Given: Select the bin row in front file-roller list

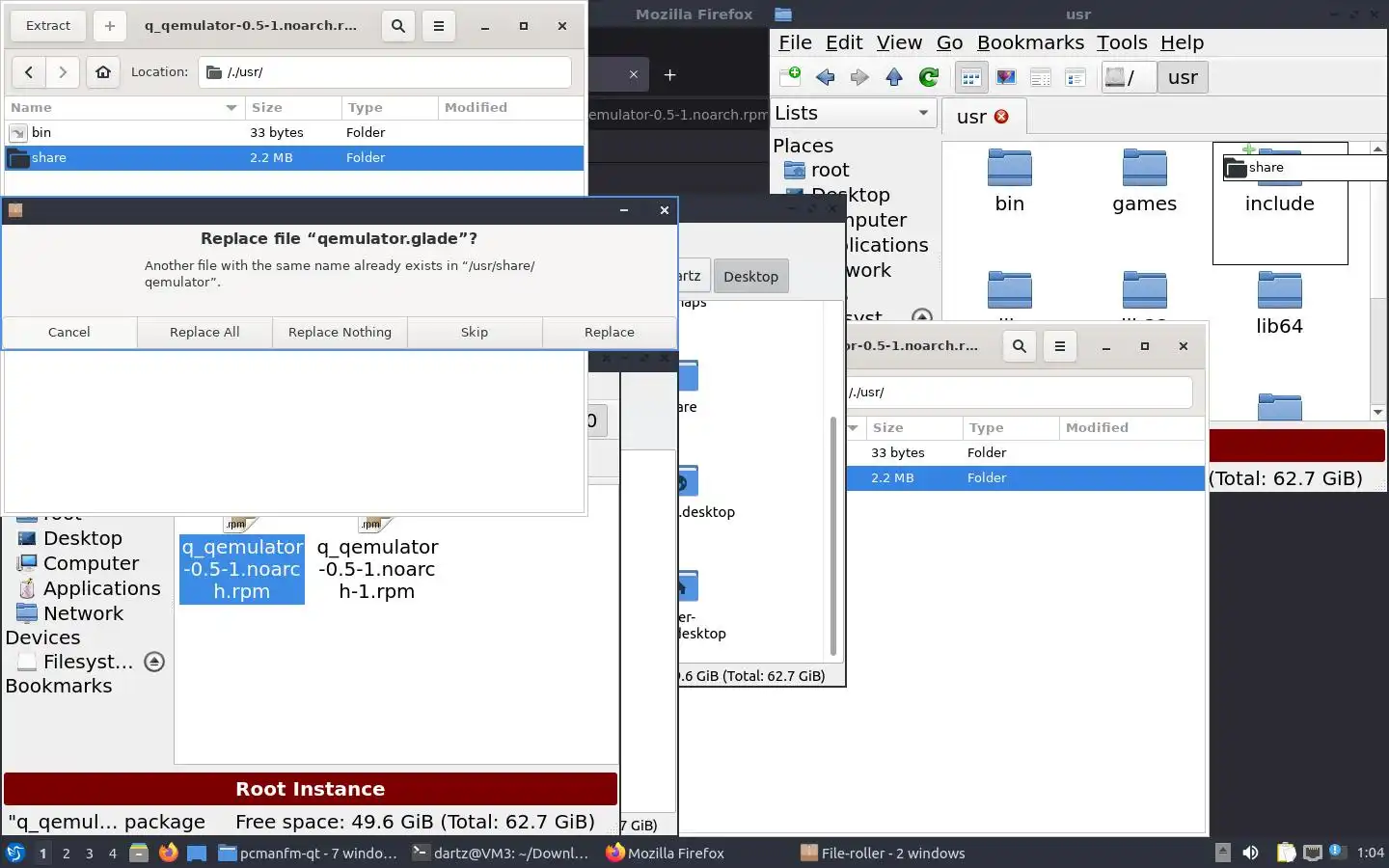Looking at the screenshot, I should tap(294, 132).
